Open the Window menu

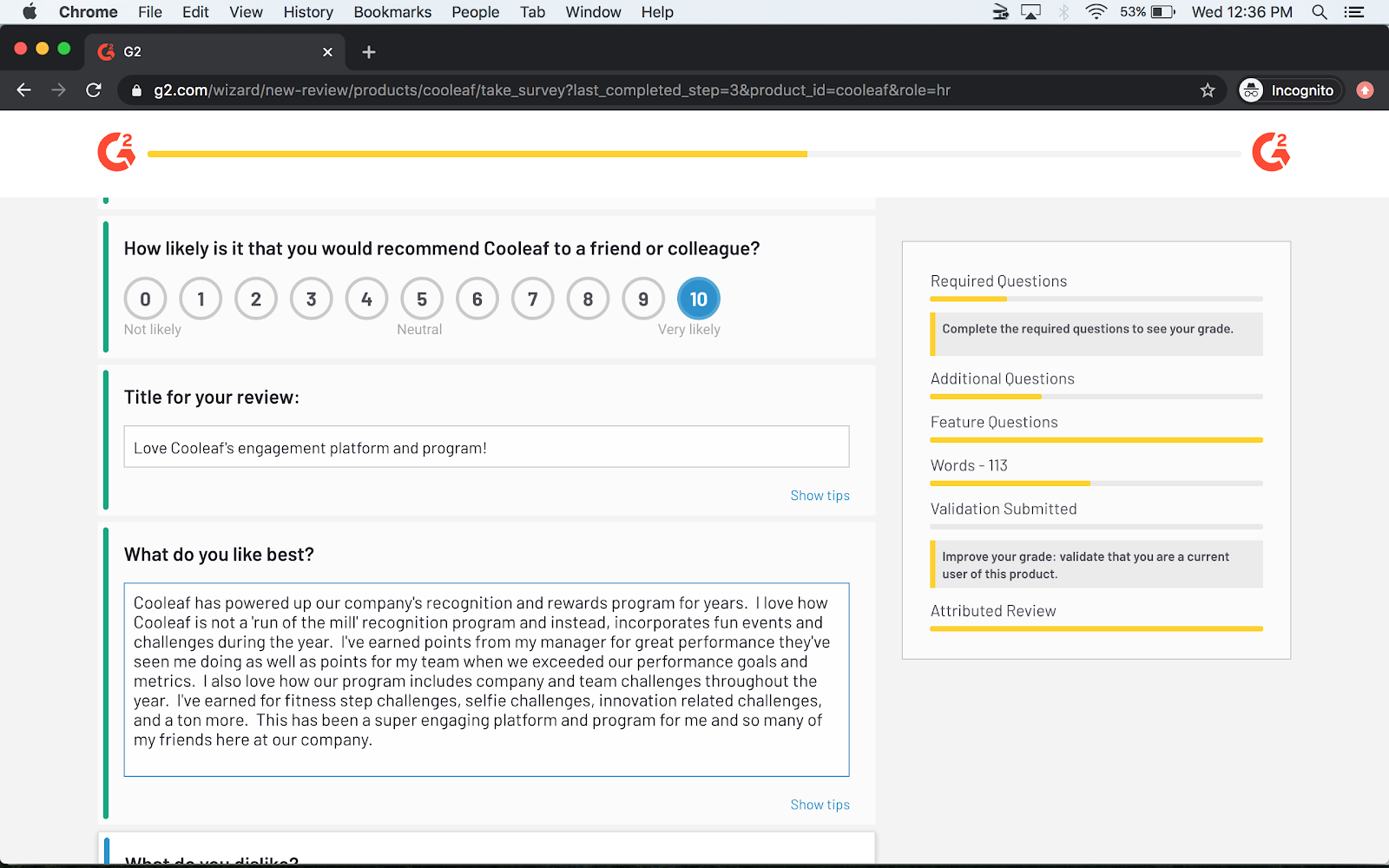(593, 12)
